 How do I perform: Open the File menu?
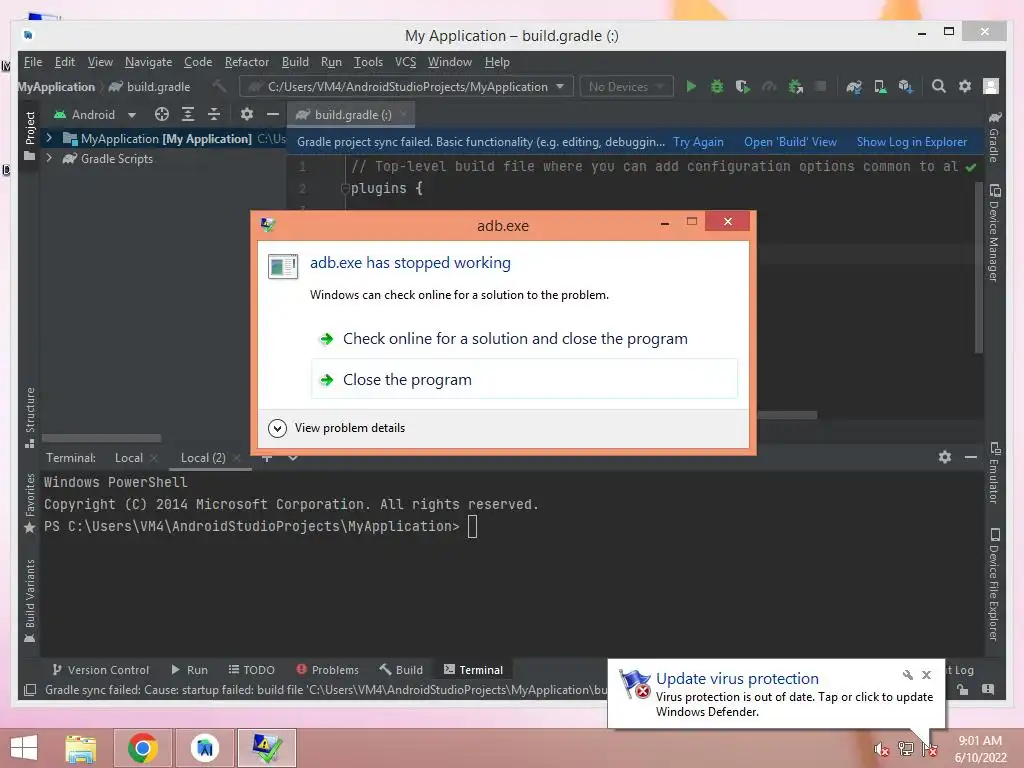(33, 61)
